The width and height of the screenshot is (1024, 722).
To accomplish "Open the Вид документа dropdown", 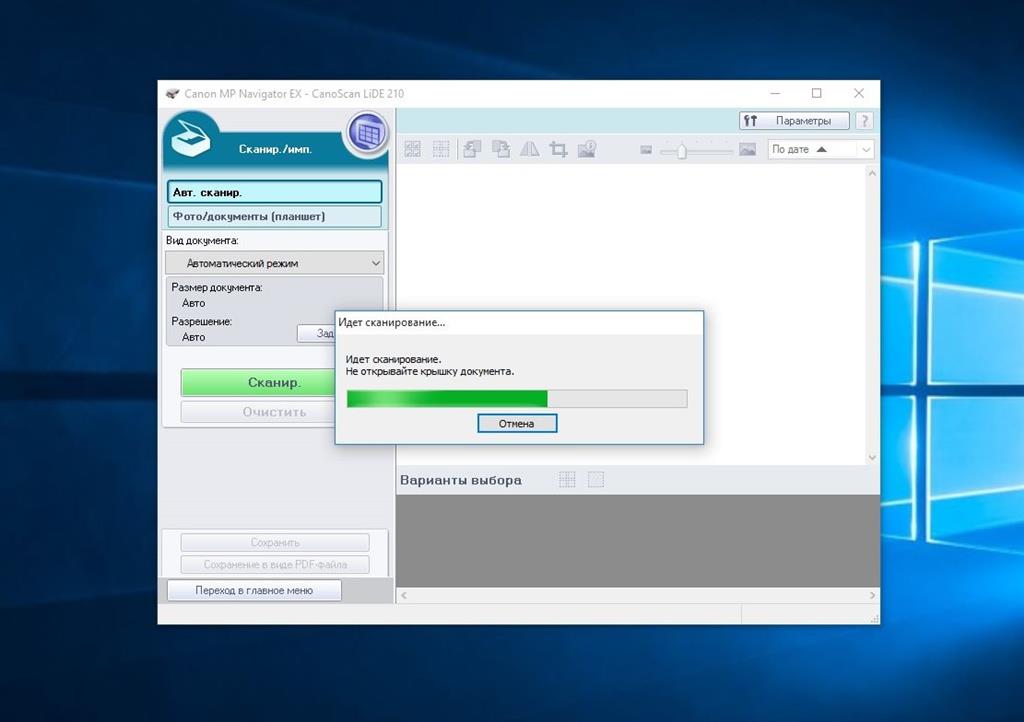I will coord(274,263).
